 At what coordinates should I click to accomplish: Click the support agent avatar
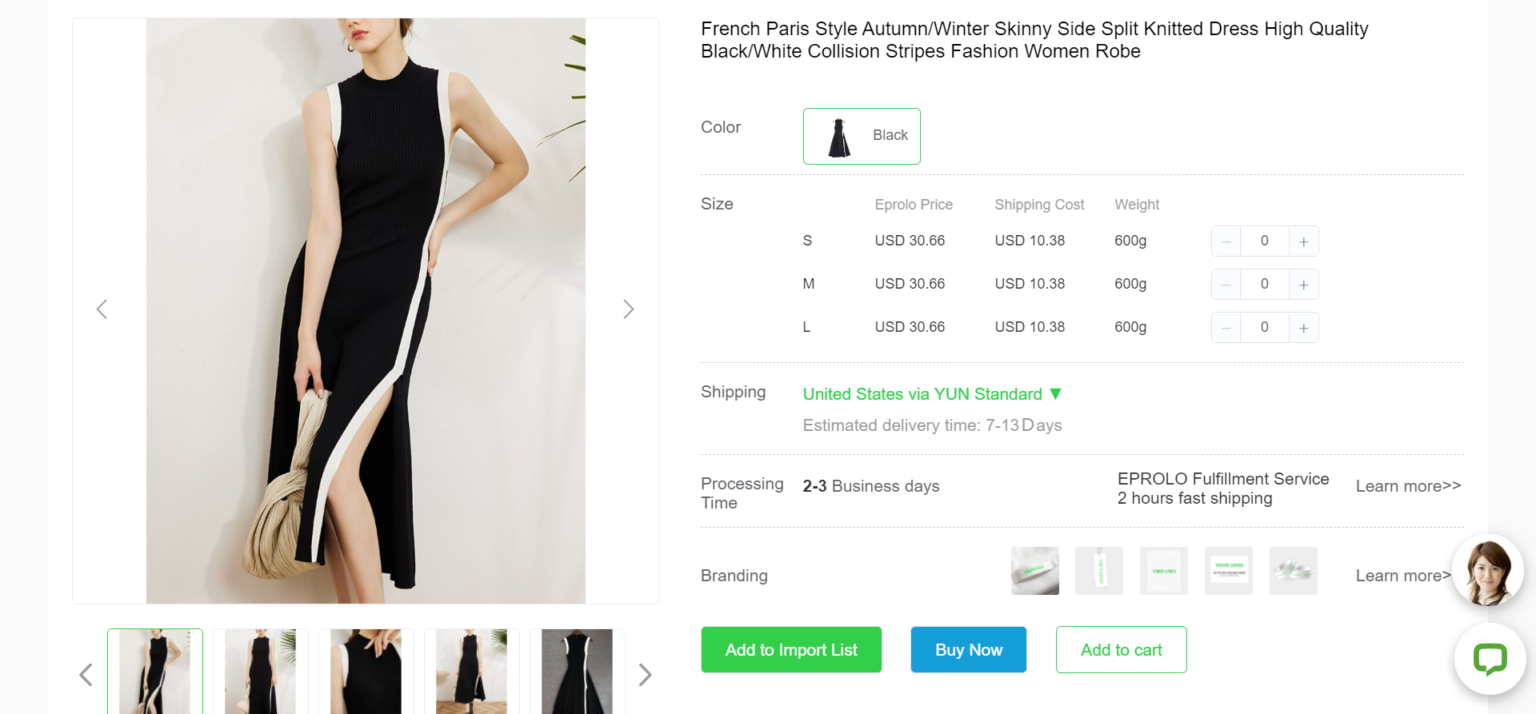tap(1487, 570)
